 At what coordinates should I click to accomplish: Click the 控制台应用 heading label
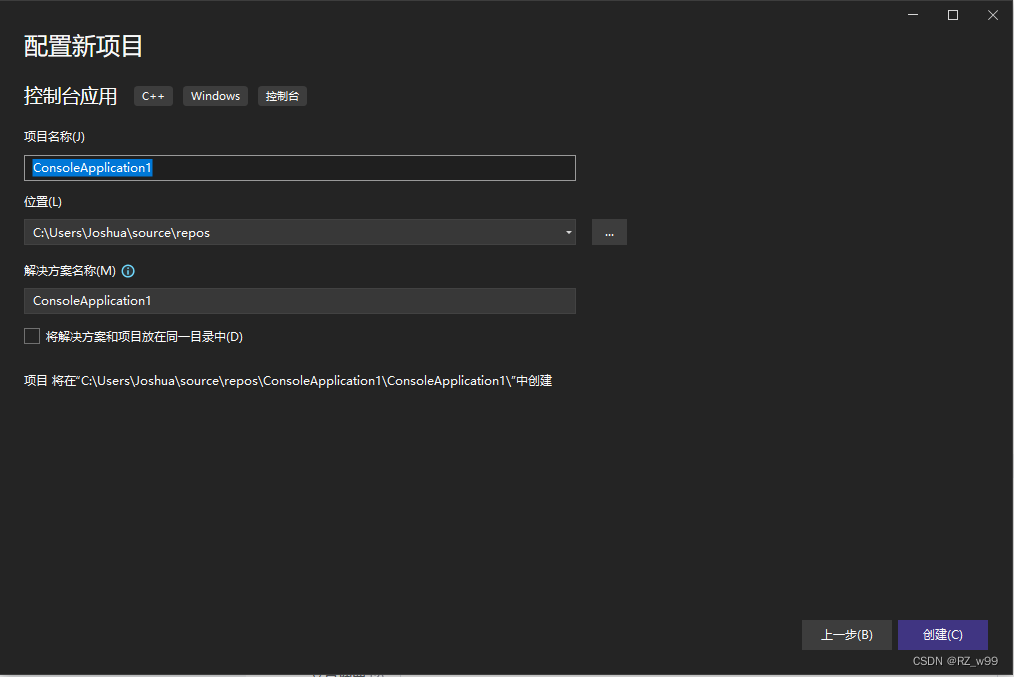(70, 96)
